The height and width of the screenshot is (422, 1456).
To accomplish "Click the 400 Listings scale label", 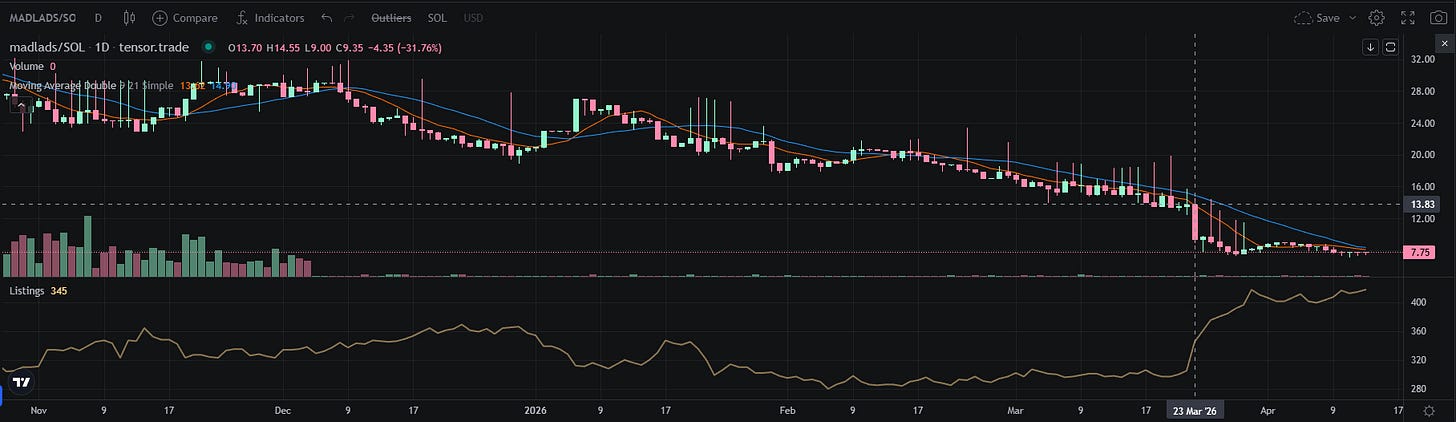I will 1417,301.
